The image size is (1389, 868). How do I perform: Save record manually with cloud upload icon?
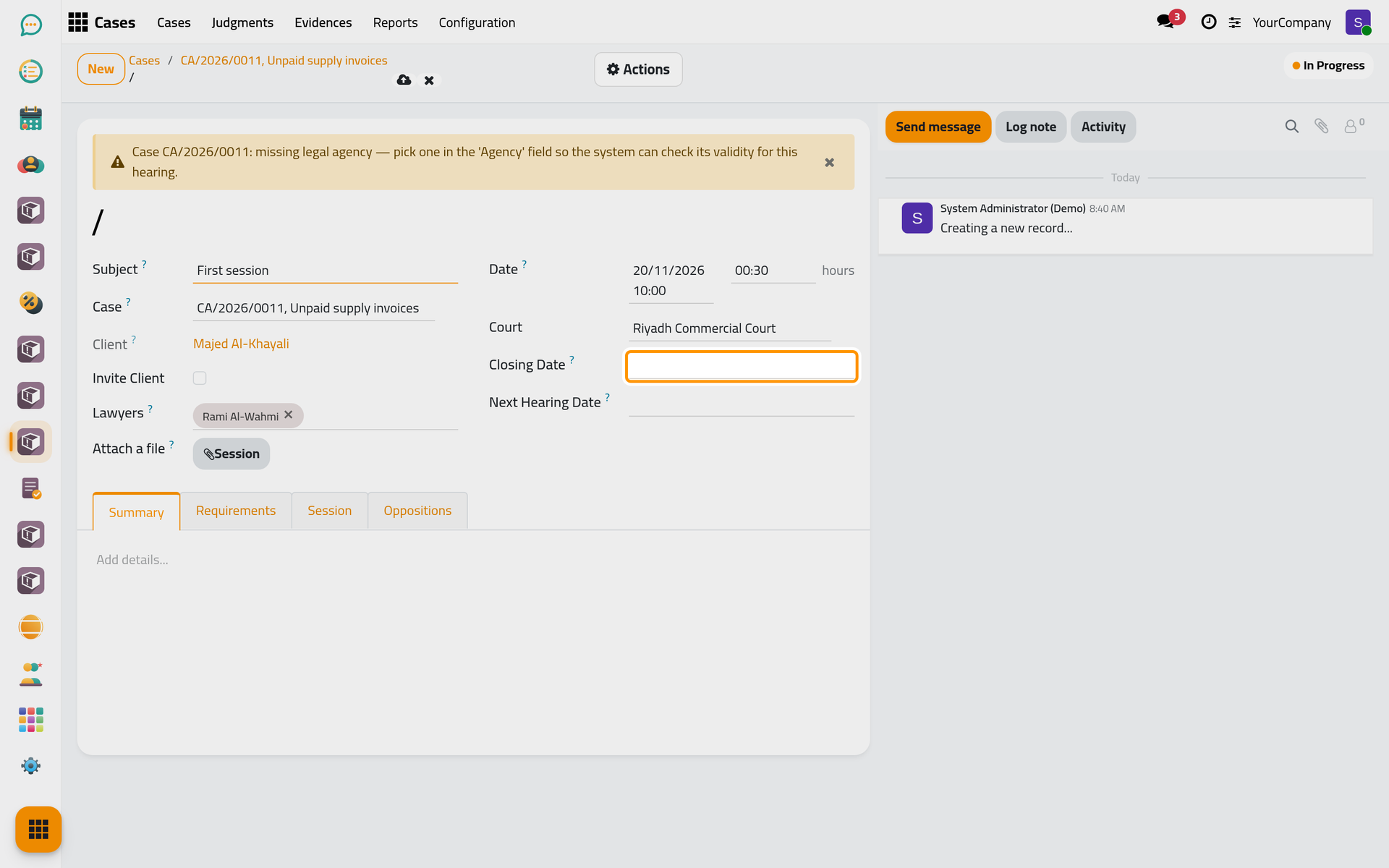click(x=404, y=80)
